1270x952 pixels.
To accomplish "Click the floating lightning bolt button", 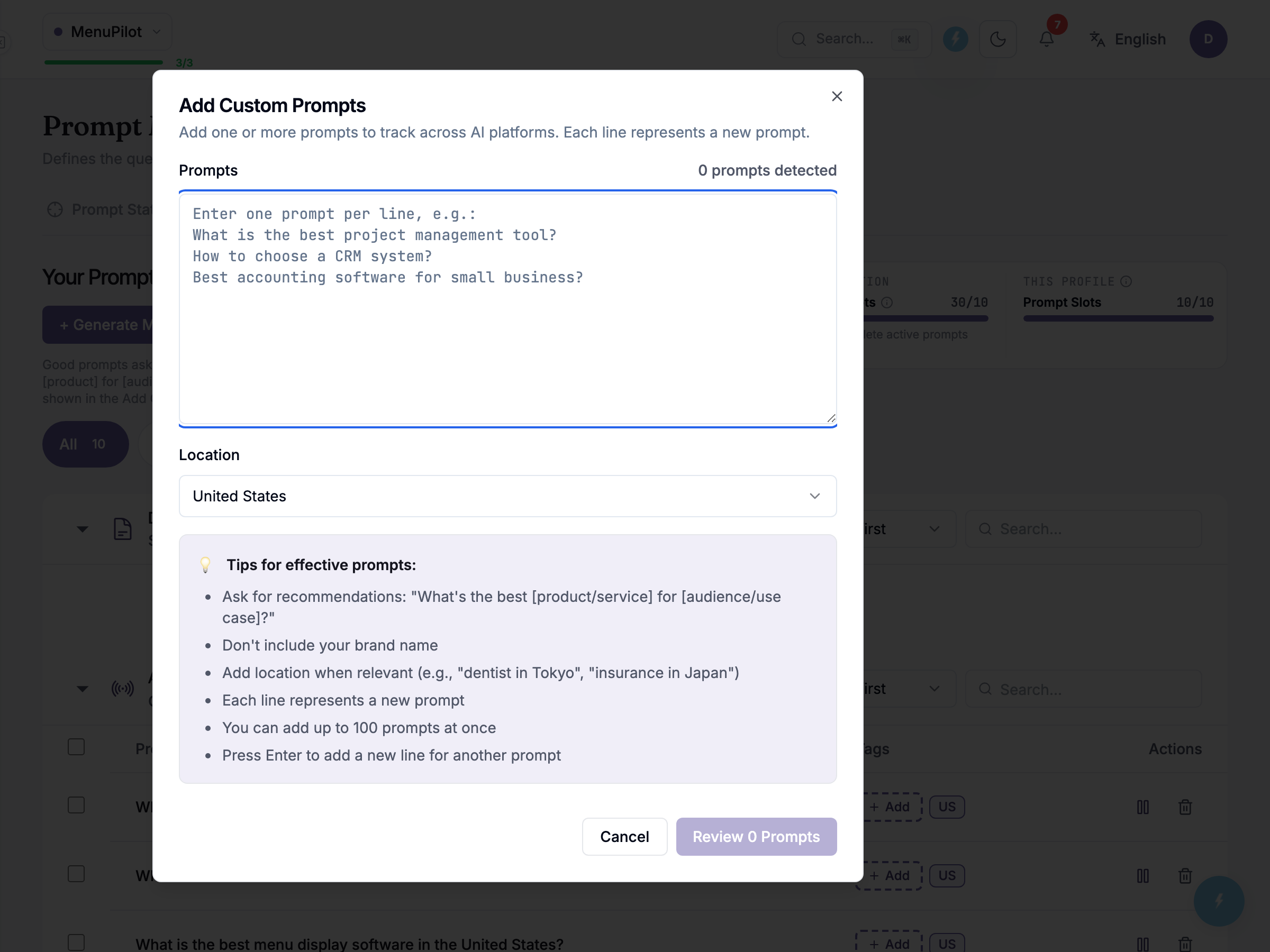I will coord(1218,900).
